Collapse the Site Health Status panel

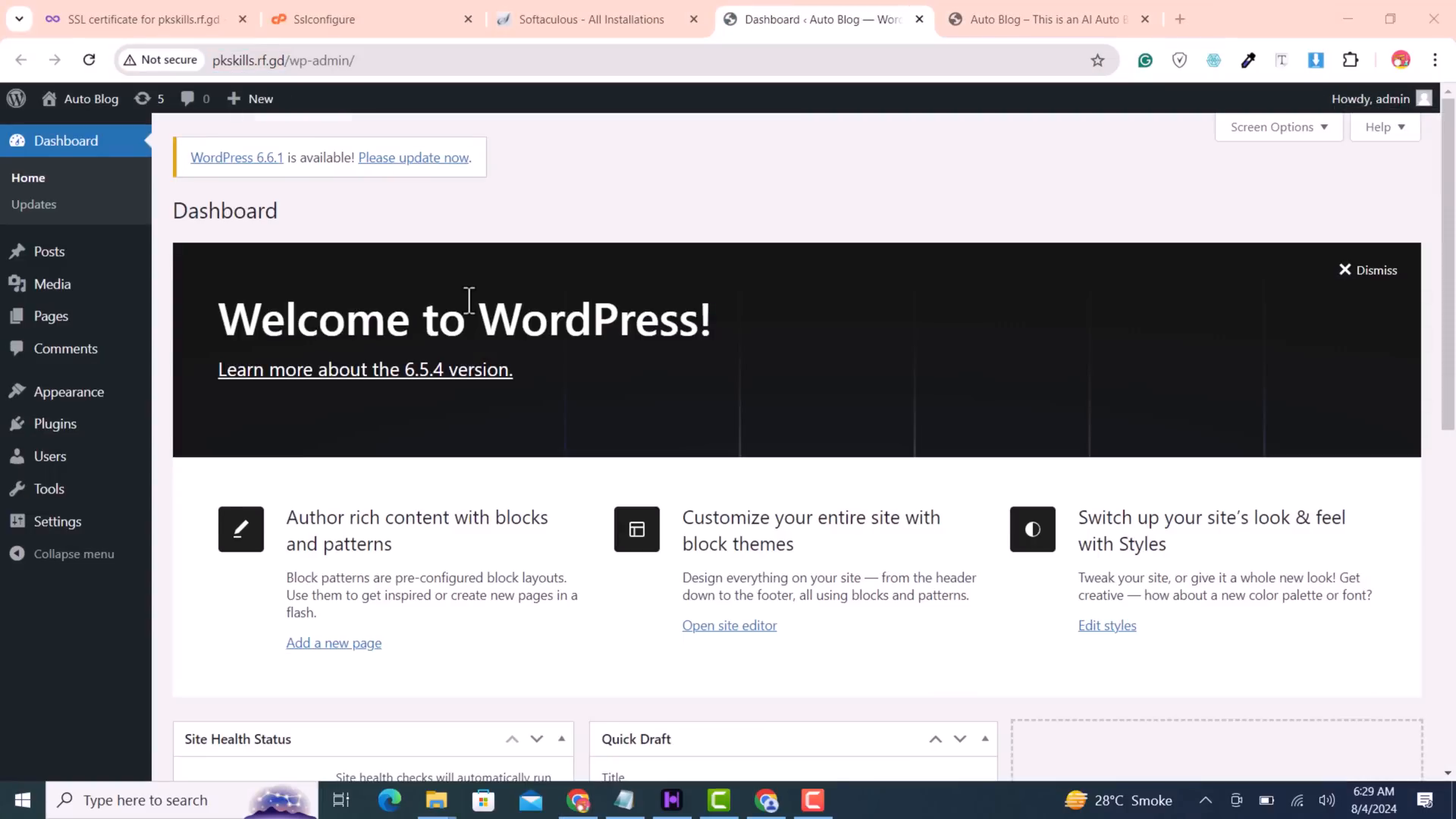[x=562, y=739]
